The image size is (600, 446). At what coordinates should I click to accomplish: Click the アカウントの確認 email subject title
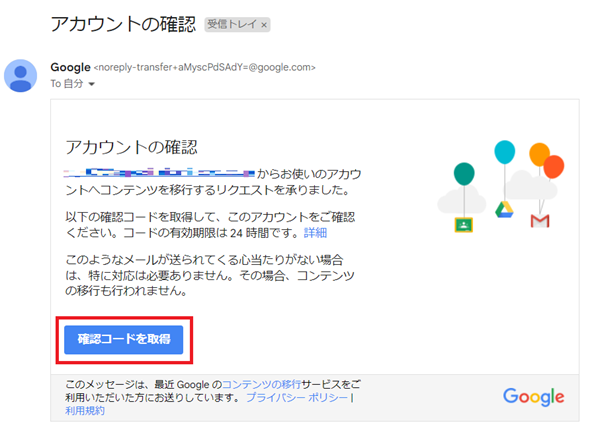[x=123, y=24]
